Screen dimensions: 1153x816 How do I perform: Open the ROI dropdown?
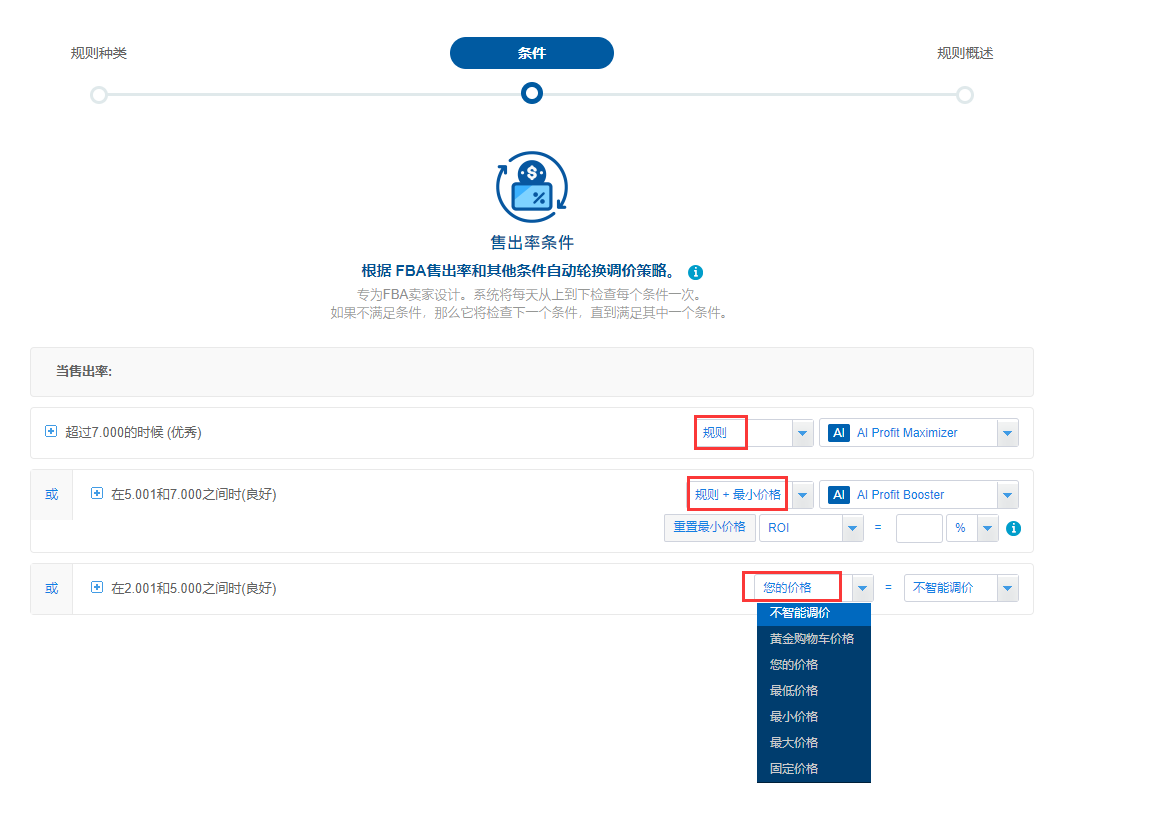[x=810, y=528]
